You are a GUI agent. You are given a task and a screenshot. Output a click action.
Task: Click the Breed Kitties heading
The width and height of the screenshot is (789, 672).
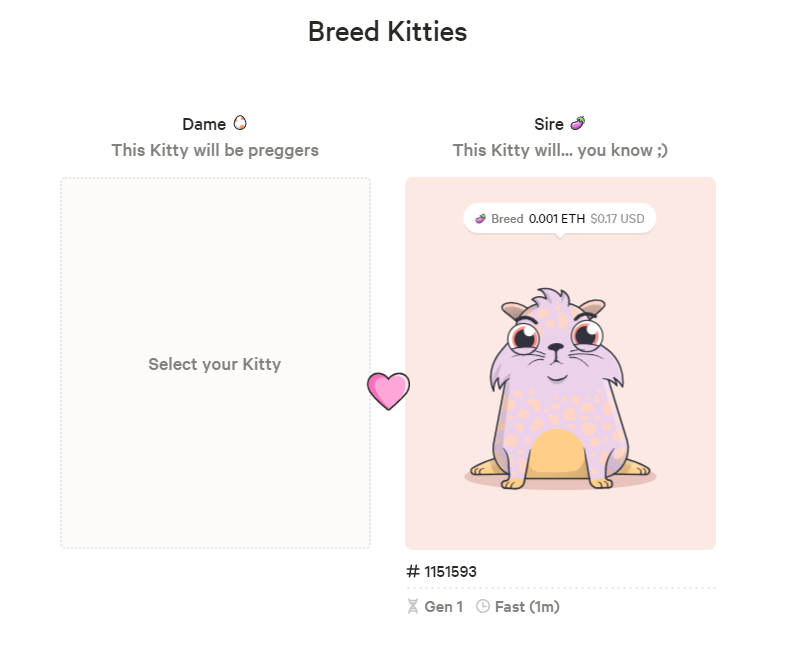point(387,32)
